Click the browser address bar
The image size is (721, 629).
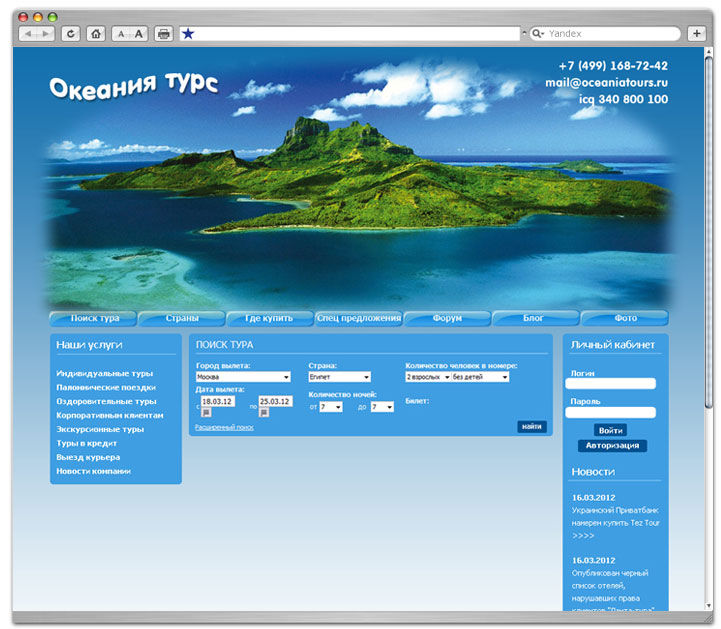pyautogui.click(x=349, y=34)
